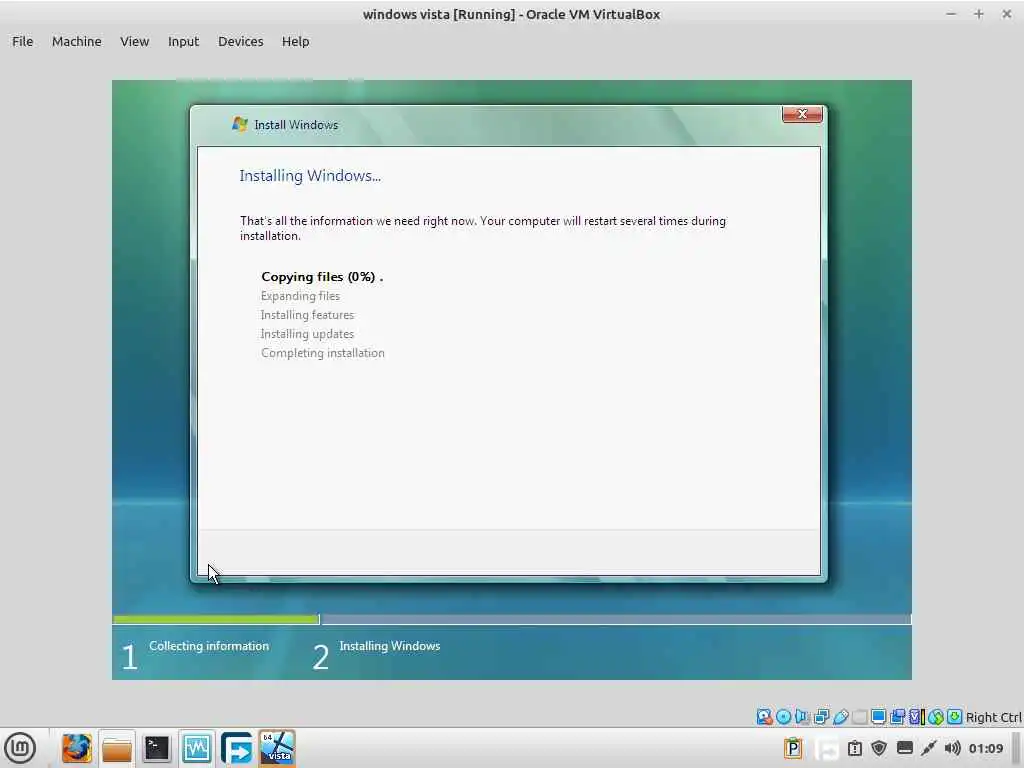Open the Linux Mint start menu
Image resolution: width=1024 pixels, height=768 pixels.
[20, 748]
